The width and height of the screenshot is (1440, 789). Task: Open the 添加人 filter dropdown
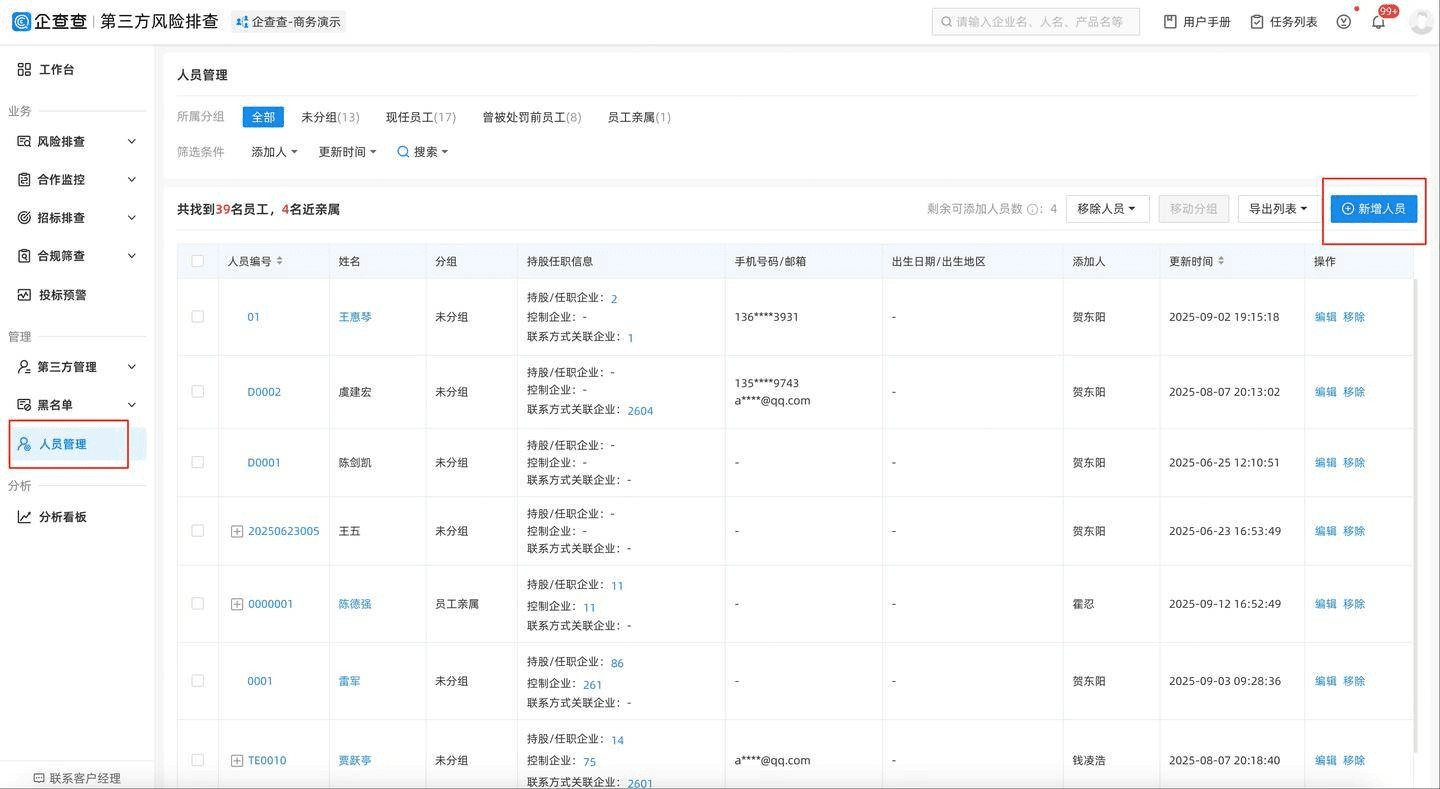point(274,152)
